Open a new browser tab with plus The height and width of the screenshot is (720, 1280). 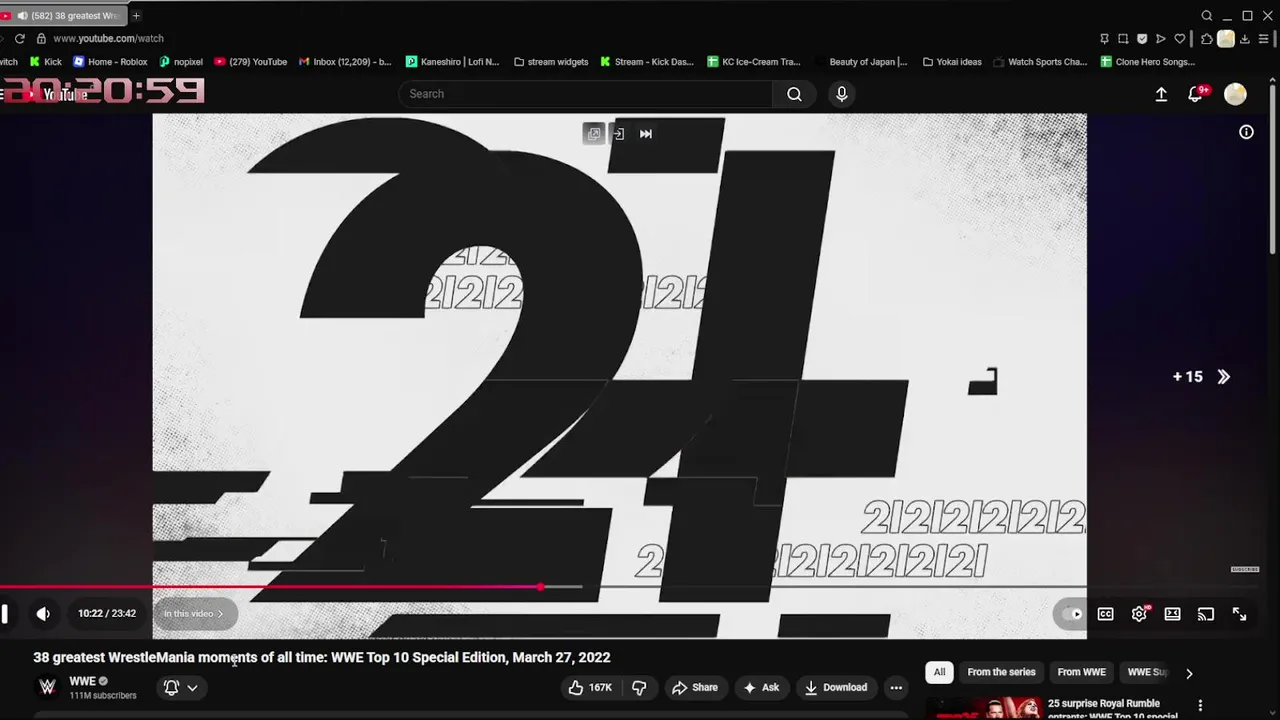136,15
